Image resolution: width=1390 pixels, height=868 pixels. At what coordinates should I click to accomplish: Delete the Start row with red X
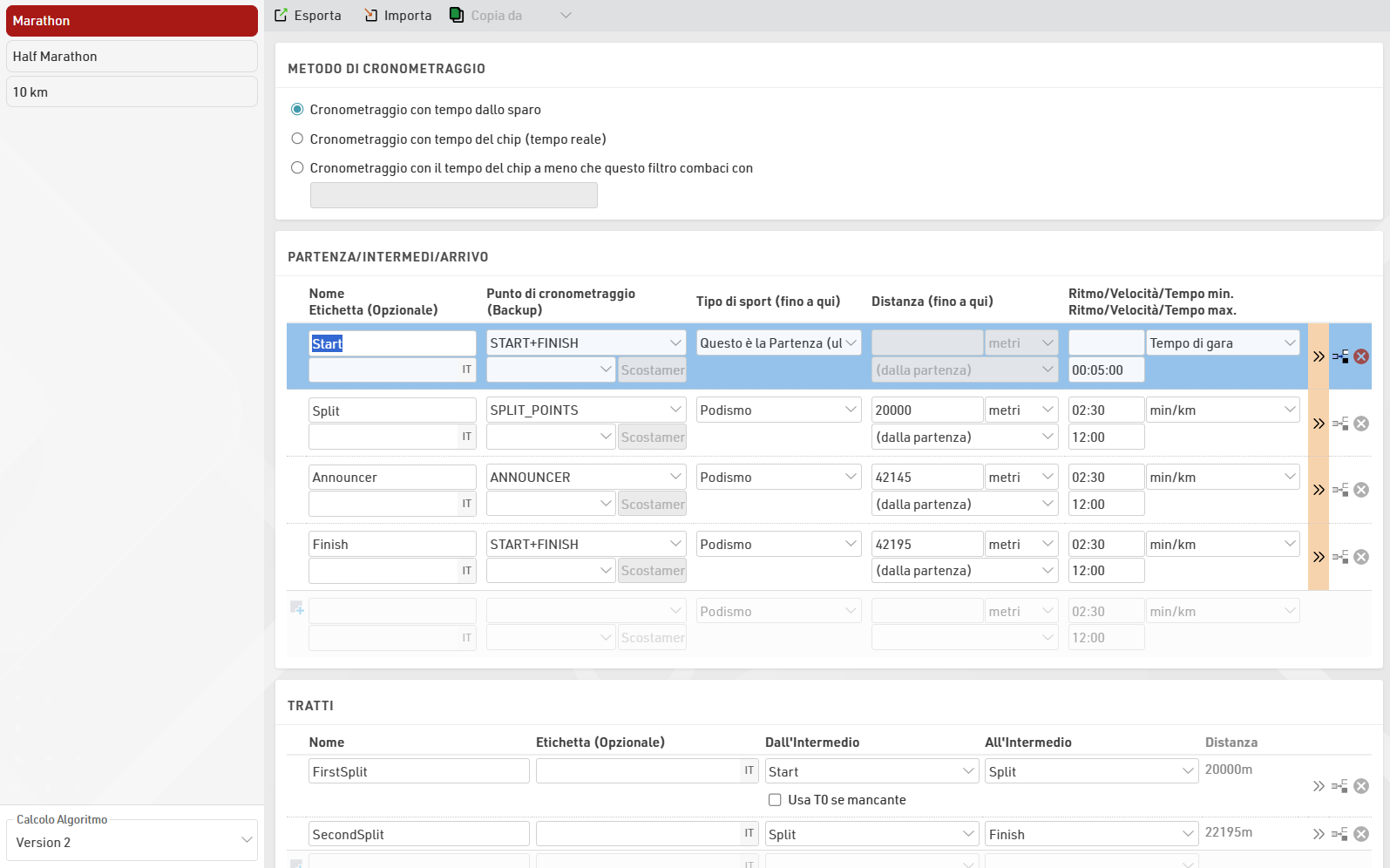1361,356
